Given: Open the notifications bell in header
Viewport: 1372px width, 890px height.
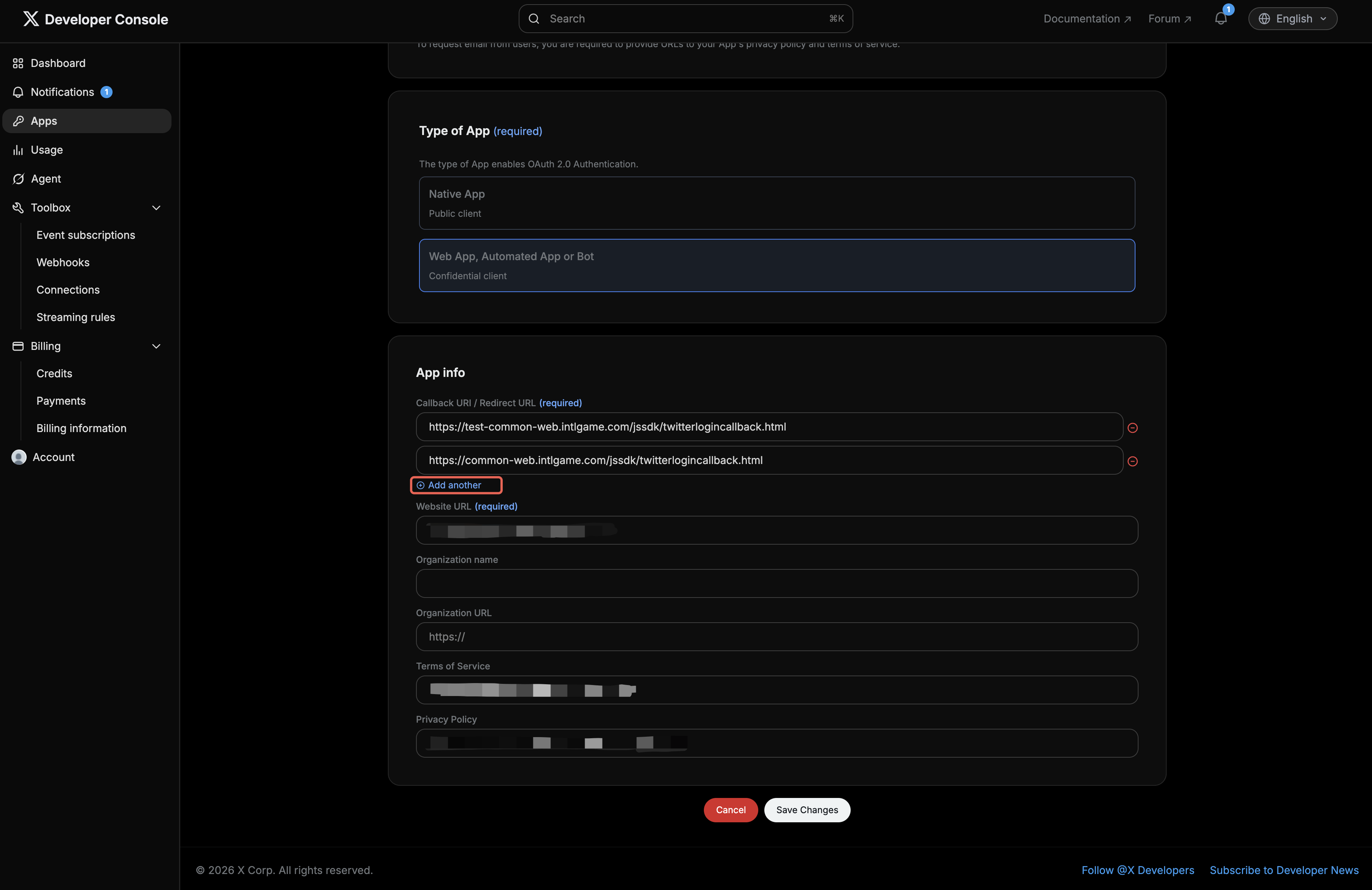Looking at the screenshot, I should pyautogui.click(x=1221, y=18).
